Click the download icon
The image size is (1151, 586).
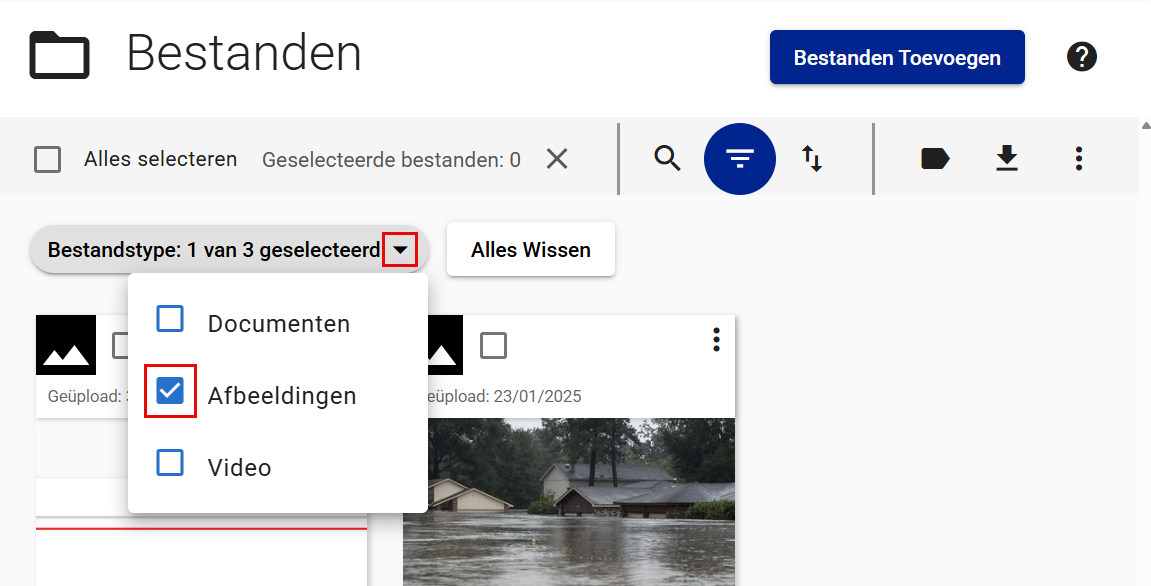pyautogui.click(x=1006, y=158)
